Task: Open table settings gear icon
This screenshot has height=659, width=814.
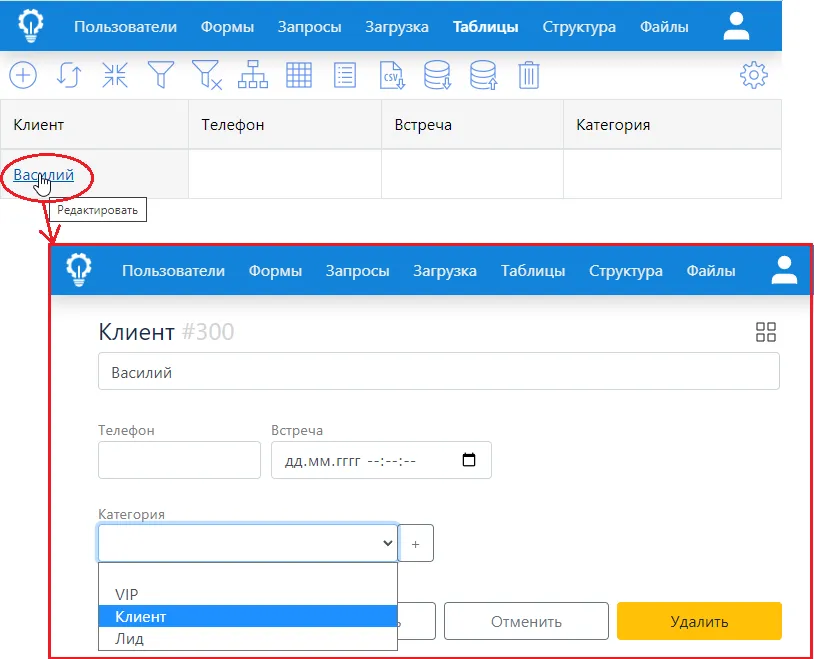Action: [754, 75]
